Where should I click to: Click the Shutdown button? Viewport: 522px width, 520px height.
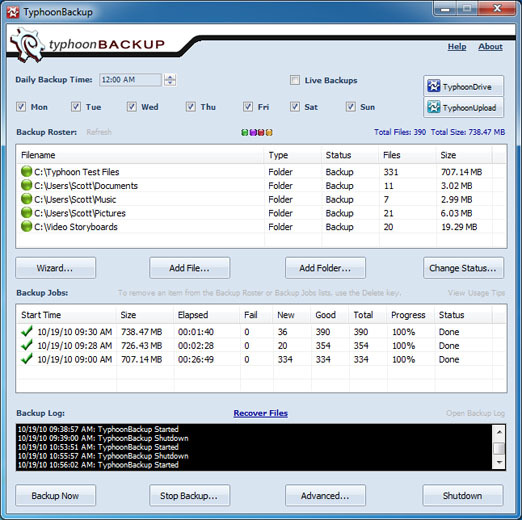(463, 495)
